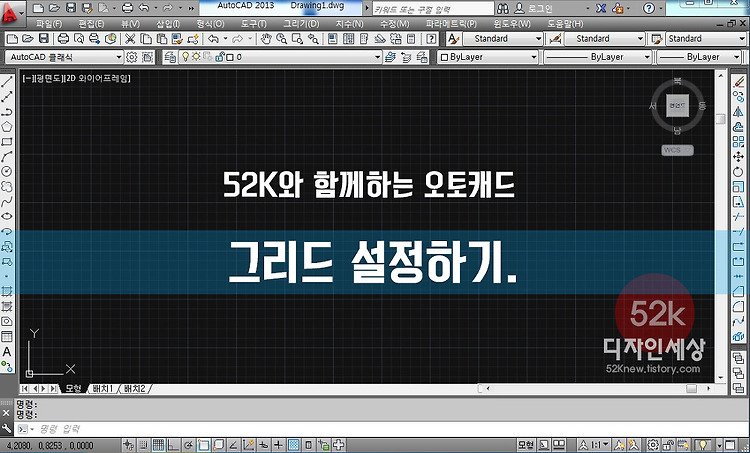Toggle Object Snap in status bar
750x453 pixels.
tap(203, 445)
